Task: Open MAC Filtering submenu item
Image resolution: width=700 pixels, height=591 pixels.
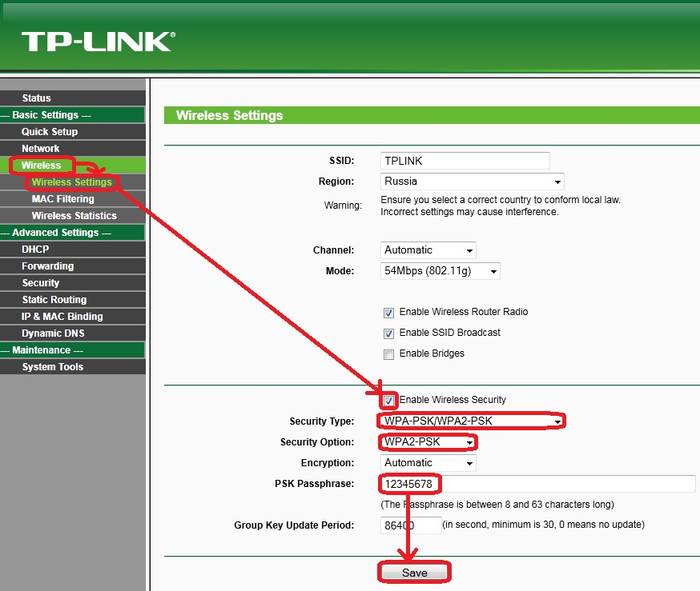Action: coord(62,199)
